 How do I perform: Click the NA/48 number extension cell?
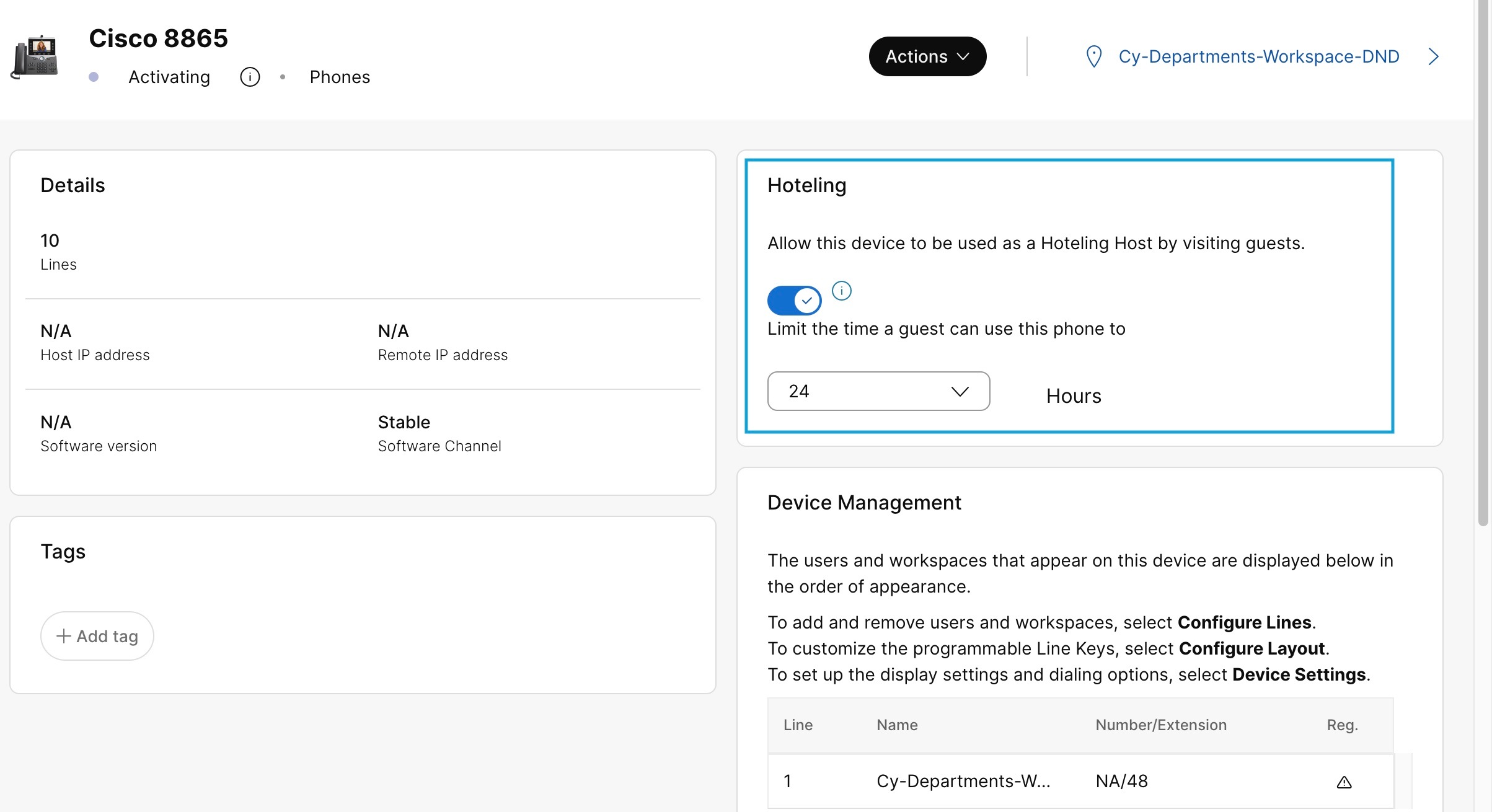point(1121,781)
